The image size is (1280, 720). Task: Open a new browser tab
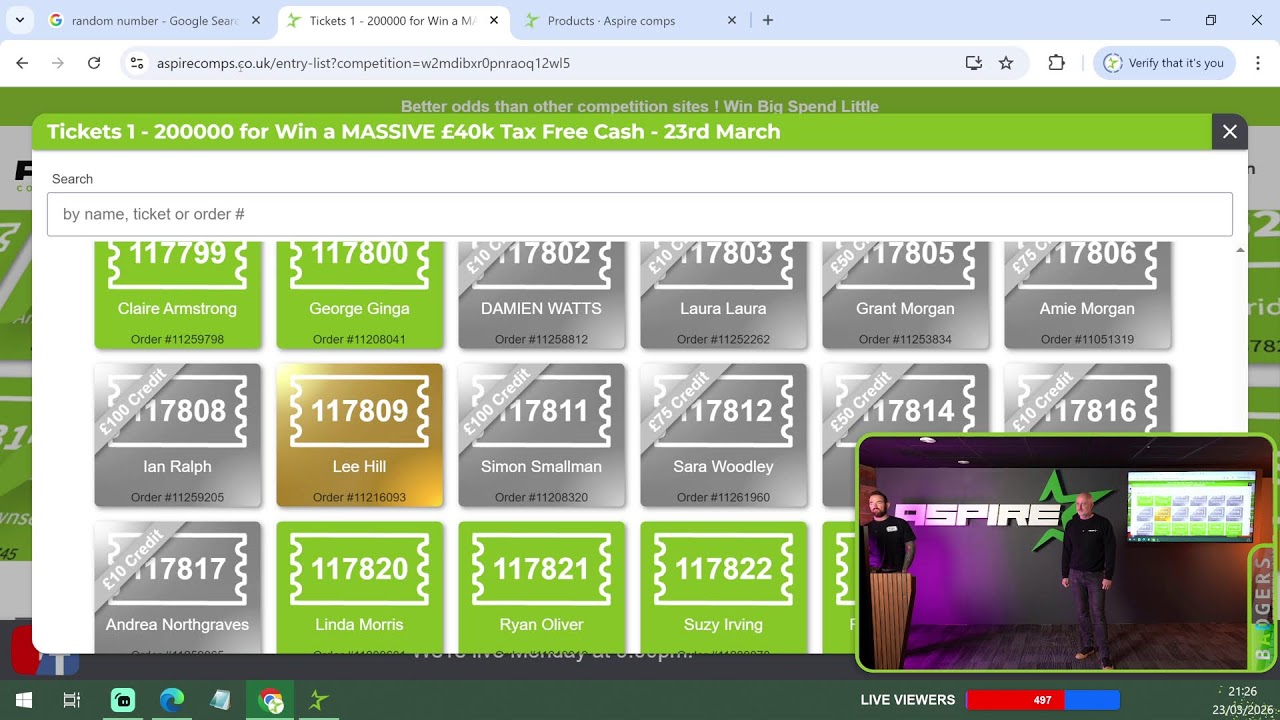(x=768, y=20)
